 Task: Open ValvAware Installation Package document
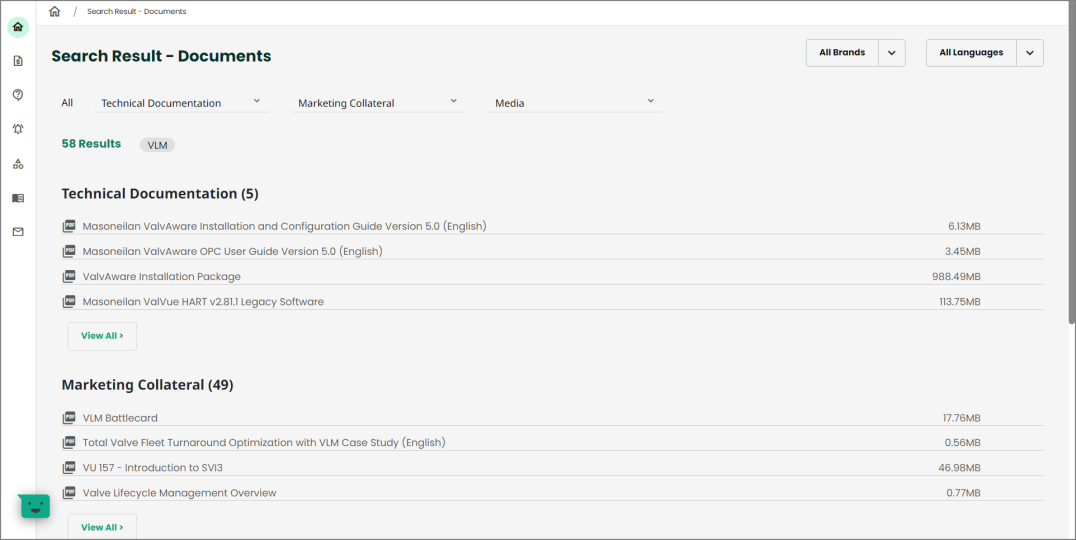coord(161,277)
